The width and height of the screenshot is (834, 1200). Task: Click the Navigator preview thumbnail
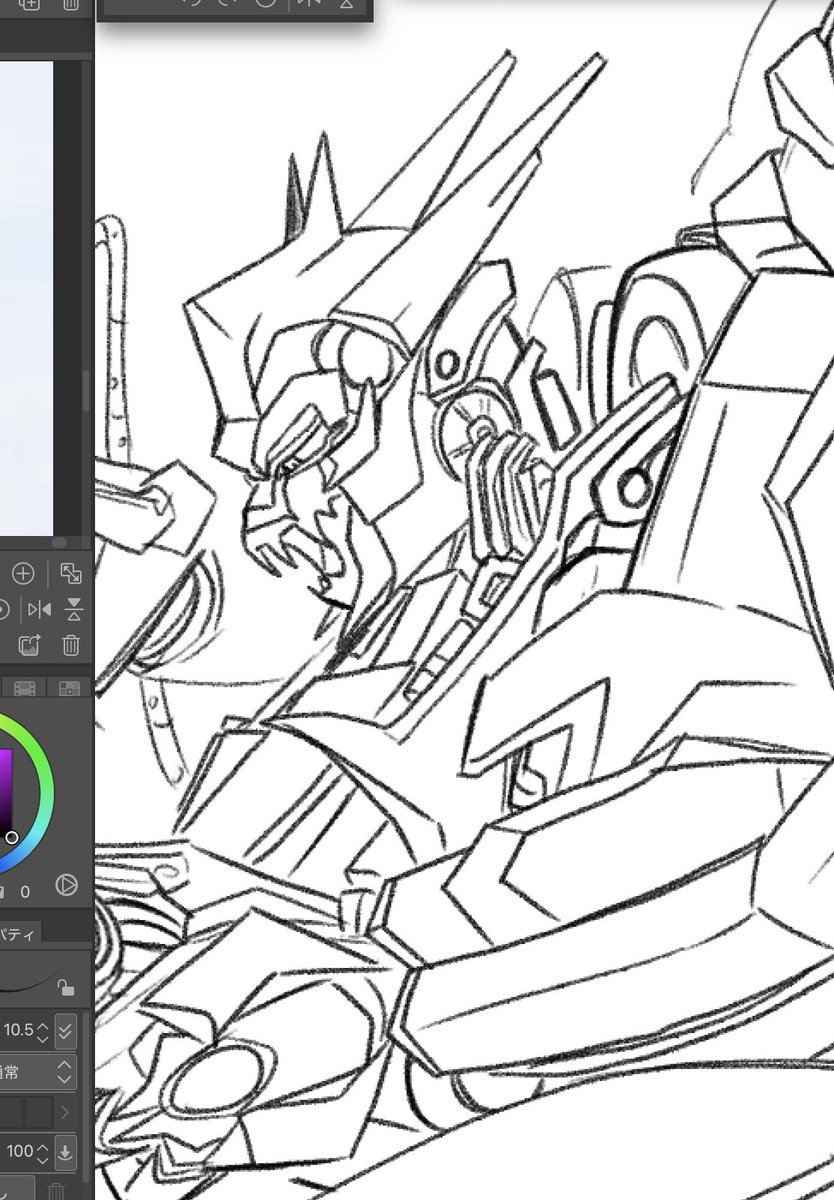click(26, 296)
